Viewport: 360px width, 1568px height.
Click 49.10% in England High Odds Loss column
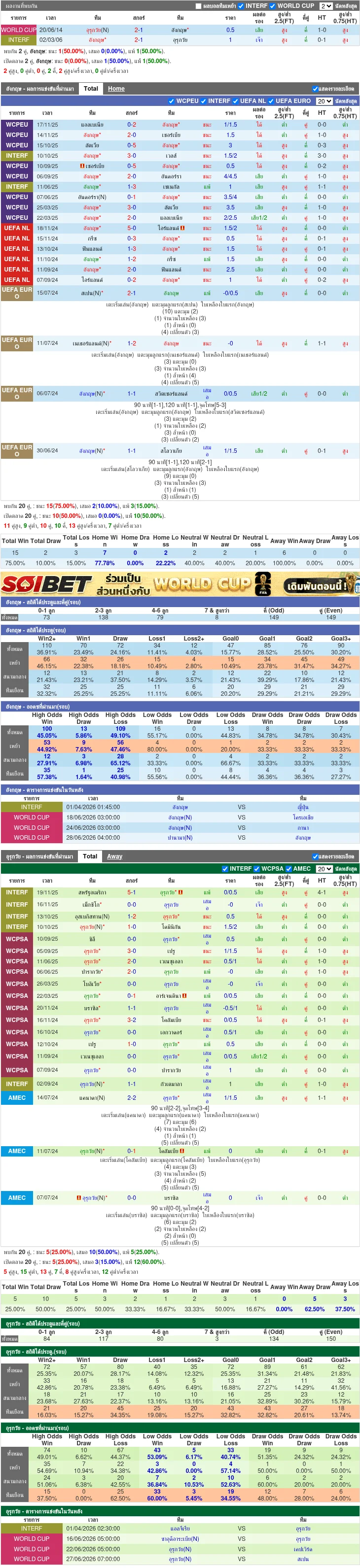tap(121, 735)
